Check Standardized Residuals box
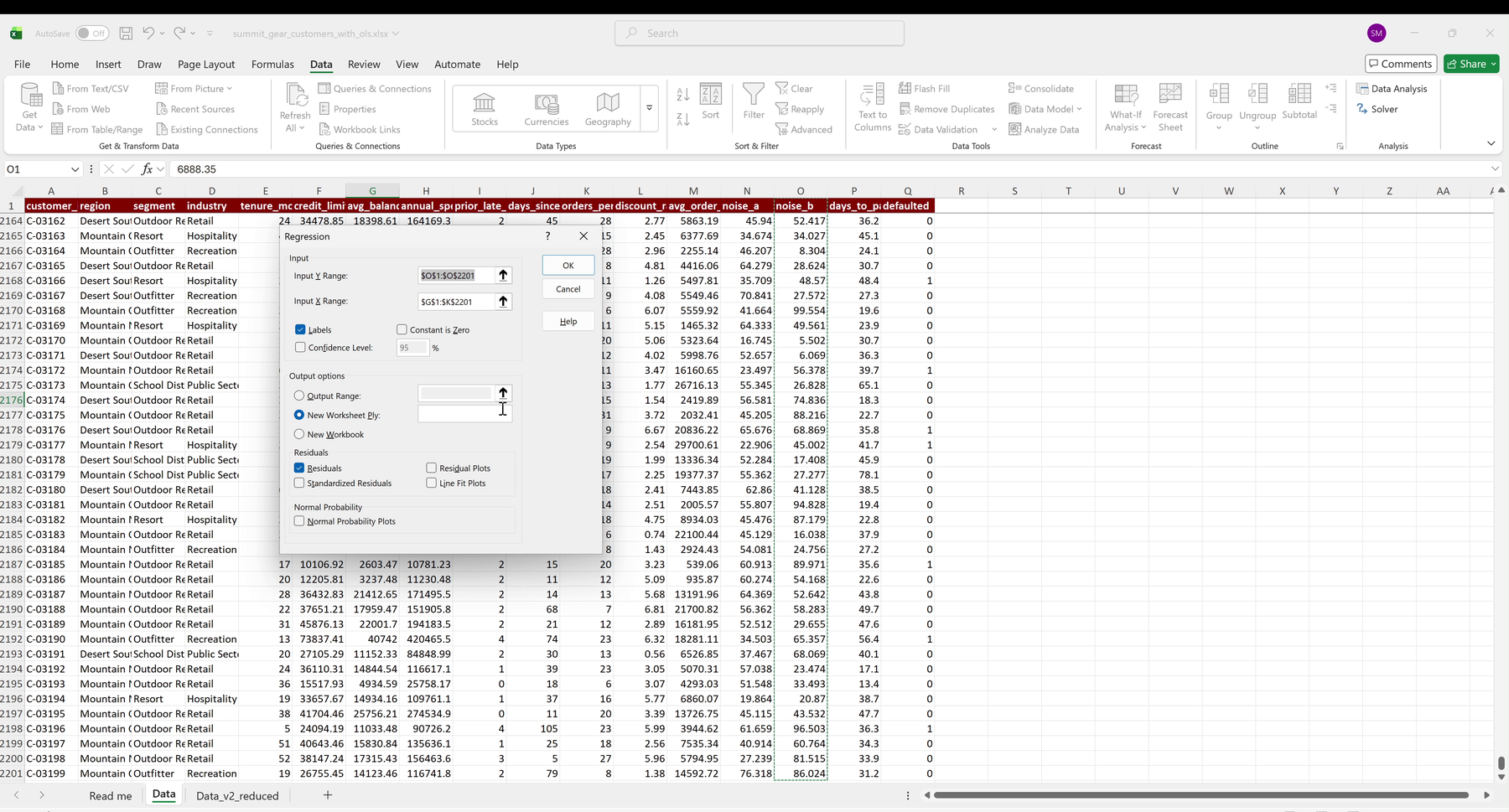The image size is (1509, 812). (299, 483)
